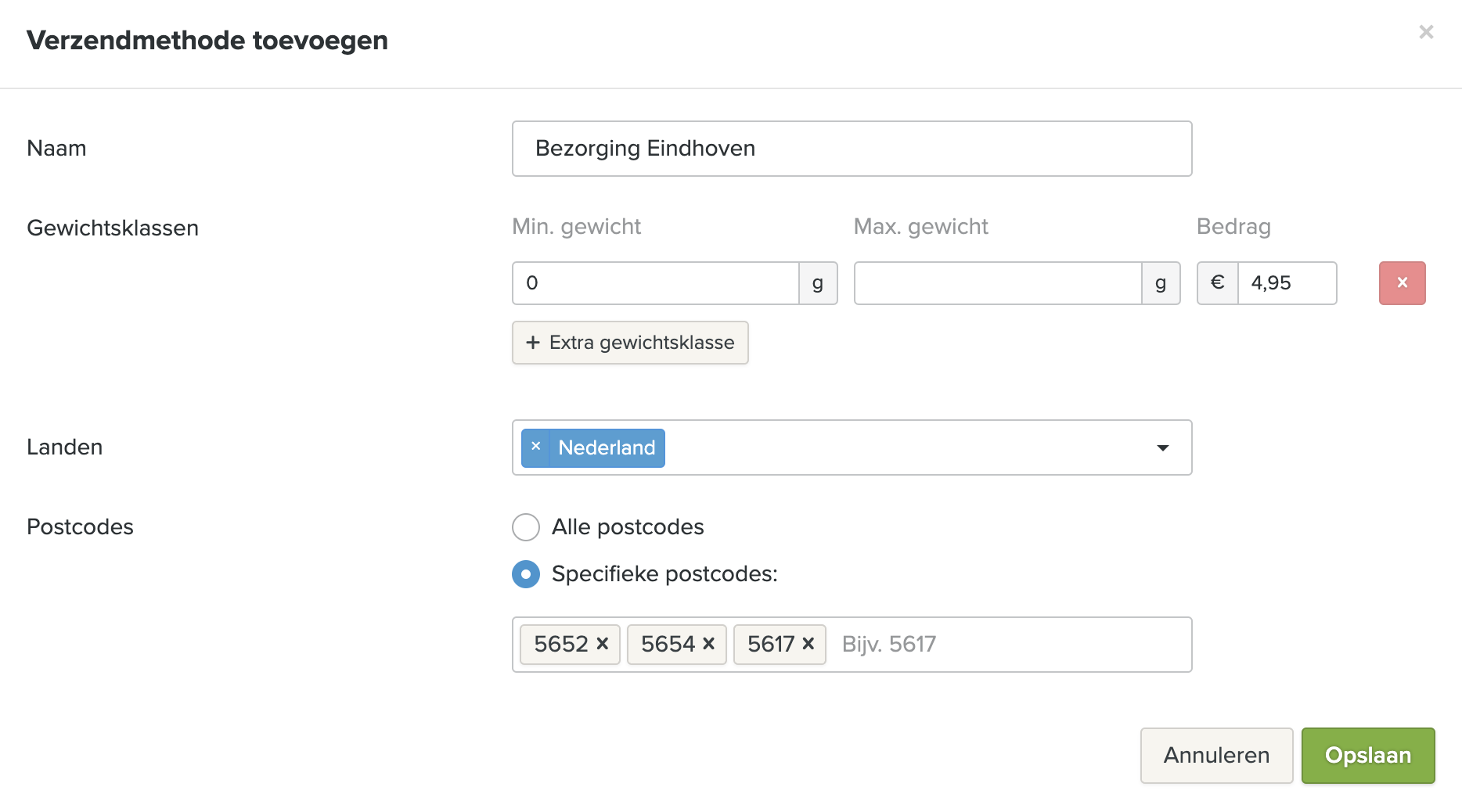Select the Alle postcodes option

pos(526,527)
